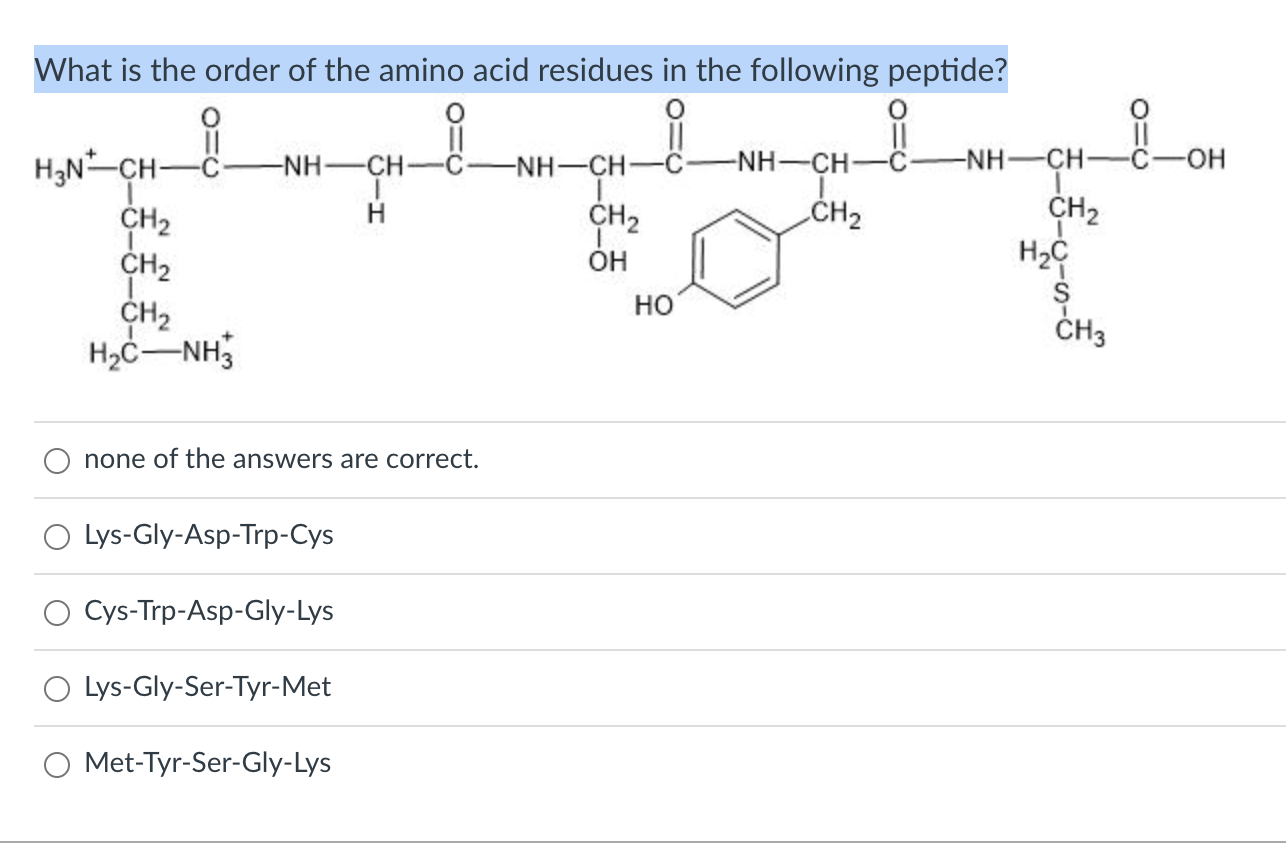The image size is (1286, 846).
Task: Click the answer text 'Lys-Gly-Asp-Trp-Cys'
Action: tap(208, 536)
